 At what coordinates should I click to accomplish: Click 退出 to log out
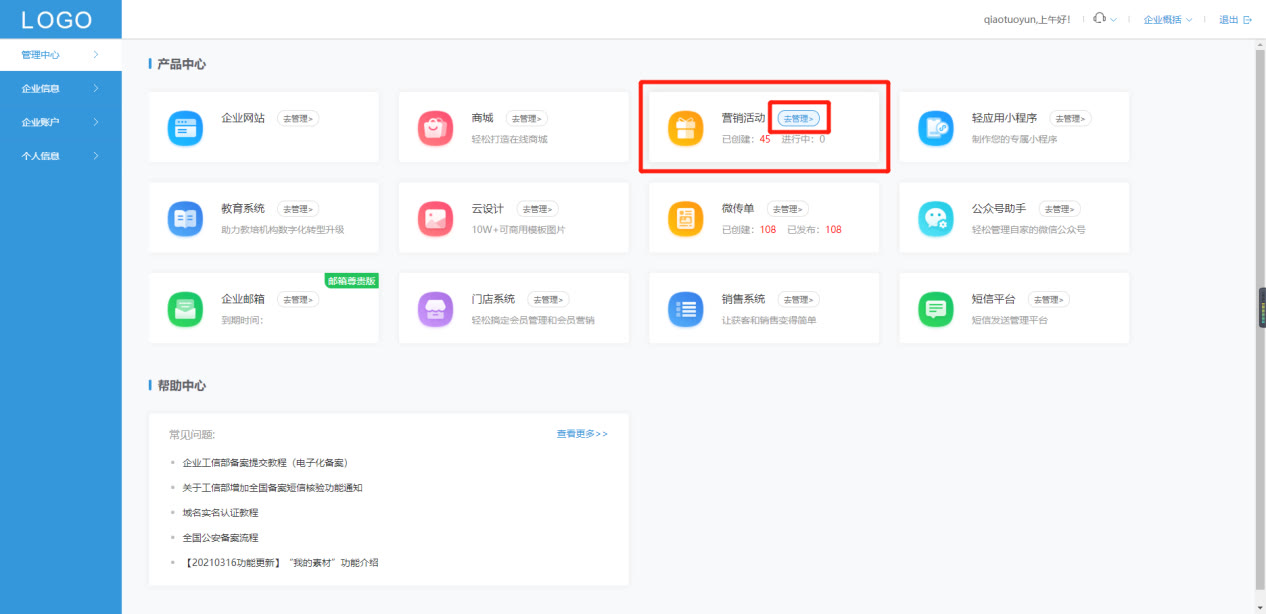1229,18
